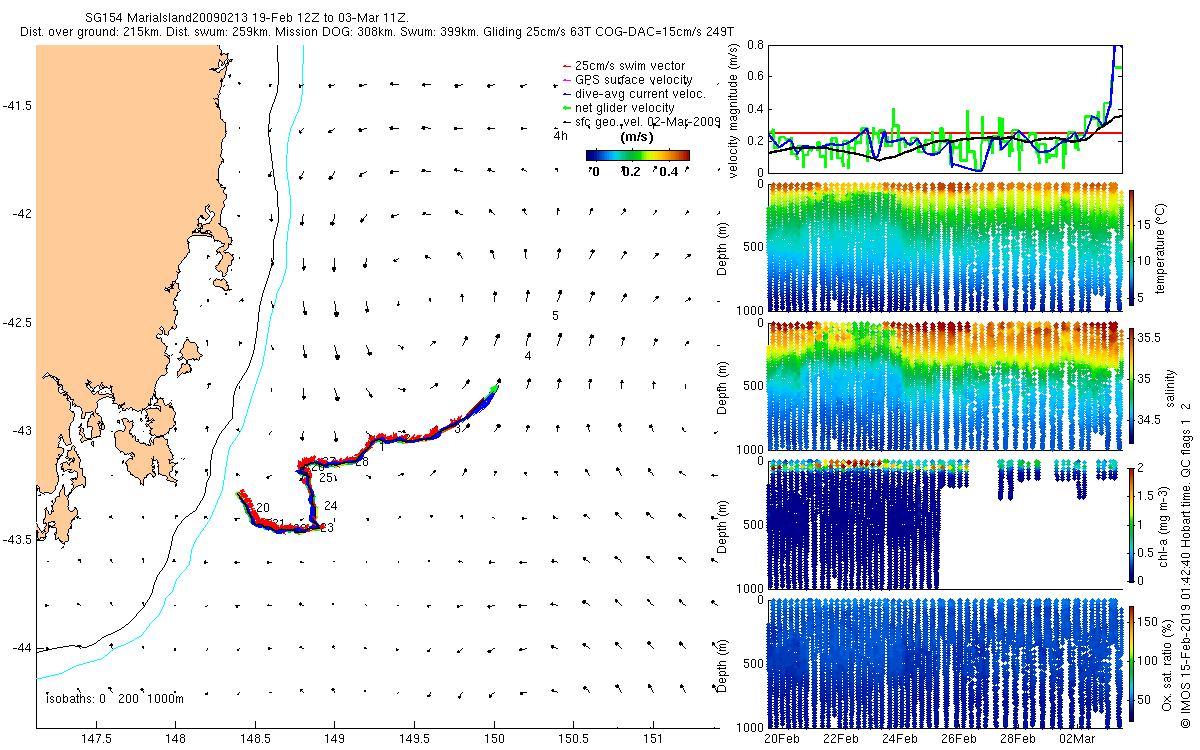Click latitude tick label '-43.5'
1200x750 pixels.
pos(17,540)
